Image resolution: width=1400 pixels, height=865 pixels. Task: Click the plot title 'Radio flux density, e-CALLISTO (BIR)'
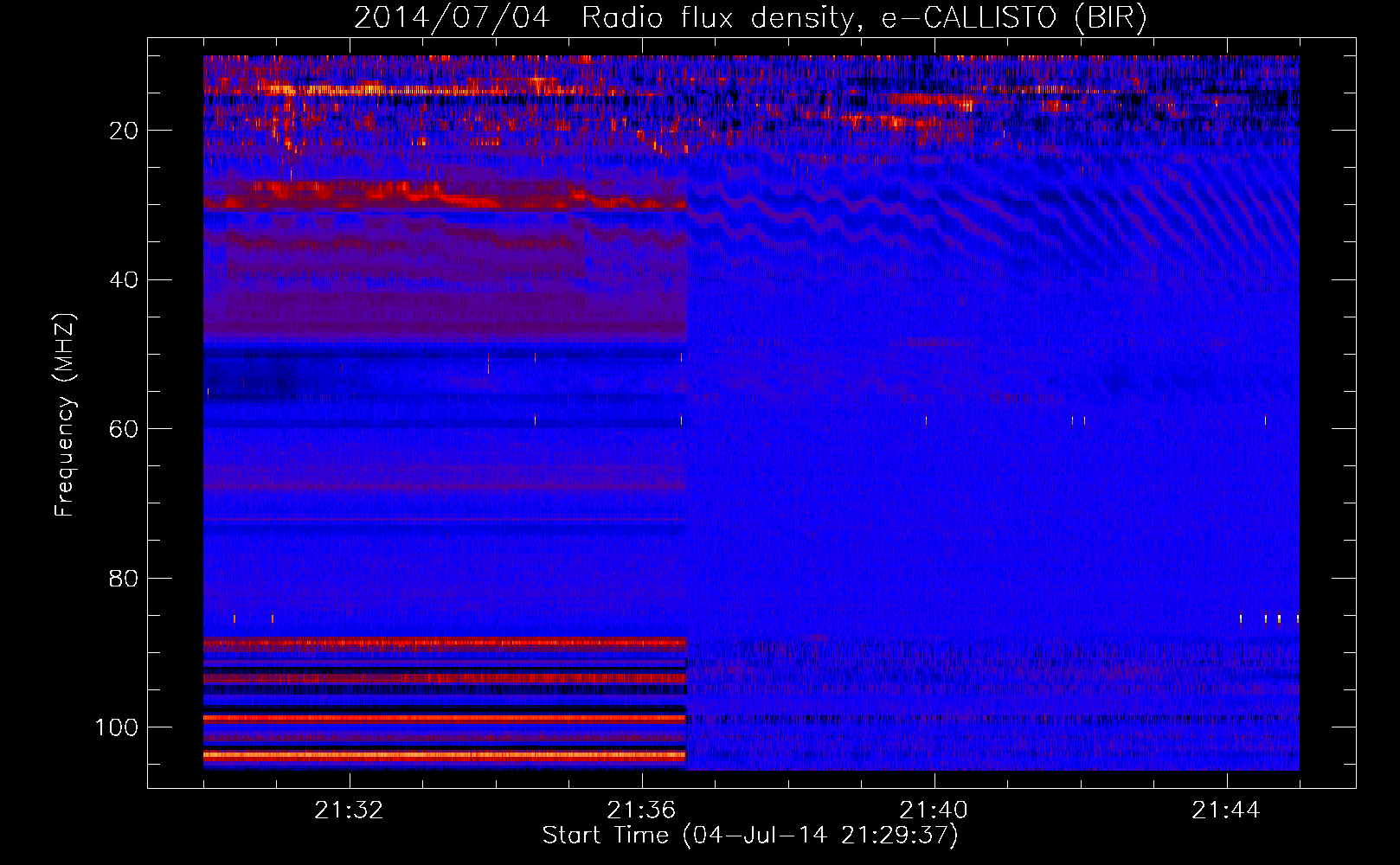tap(864, 18)
